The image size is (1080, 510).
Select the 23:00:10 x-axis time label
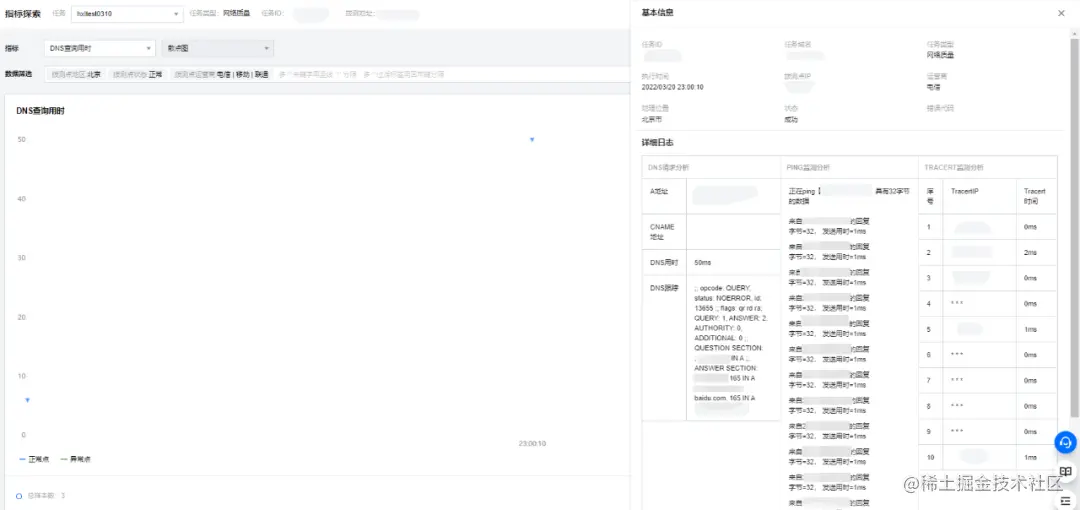(532, 444)
